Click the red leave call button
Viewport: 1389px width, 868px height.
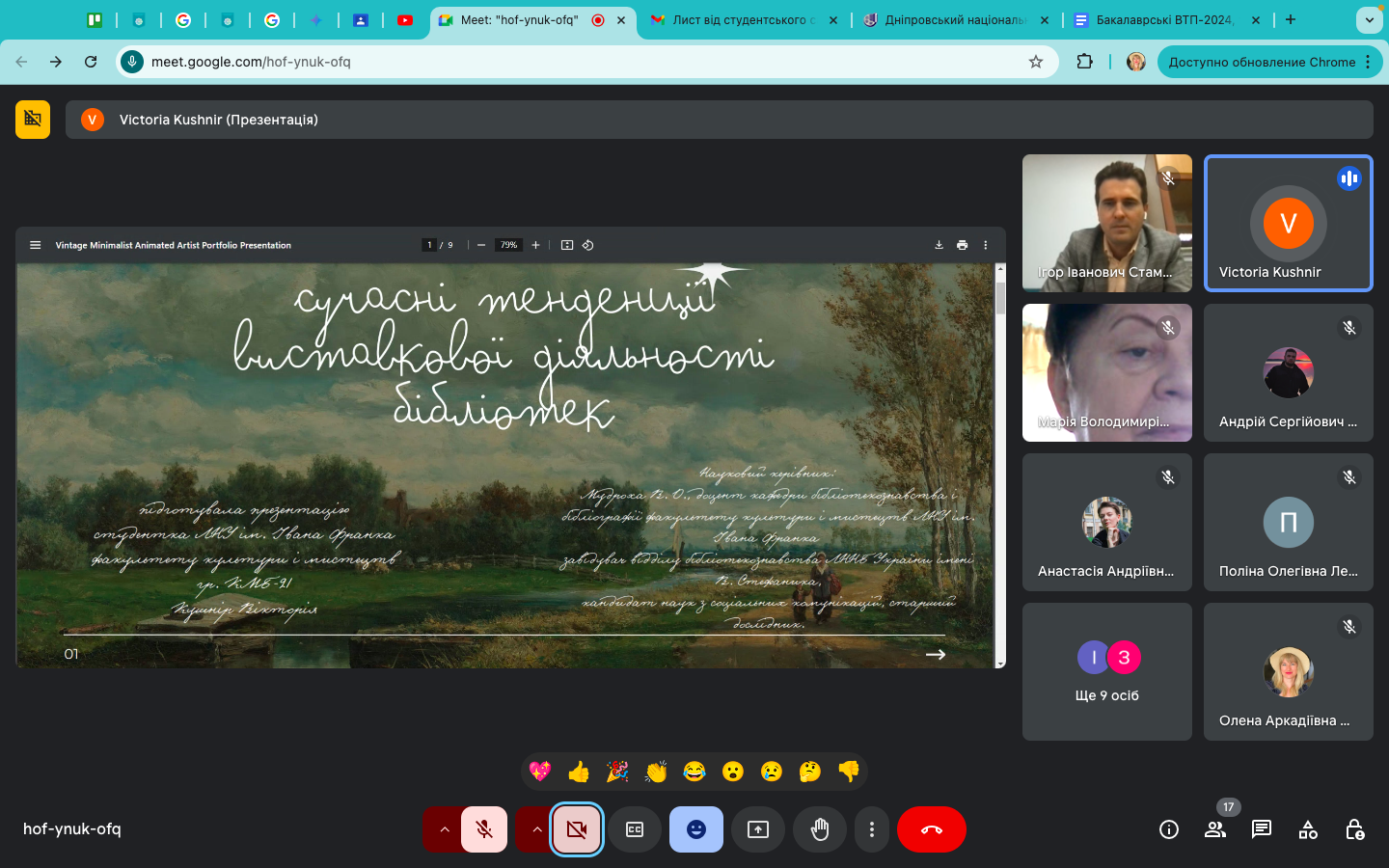[932, 829]
